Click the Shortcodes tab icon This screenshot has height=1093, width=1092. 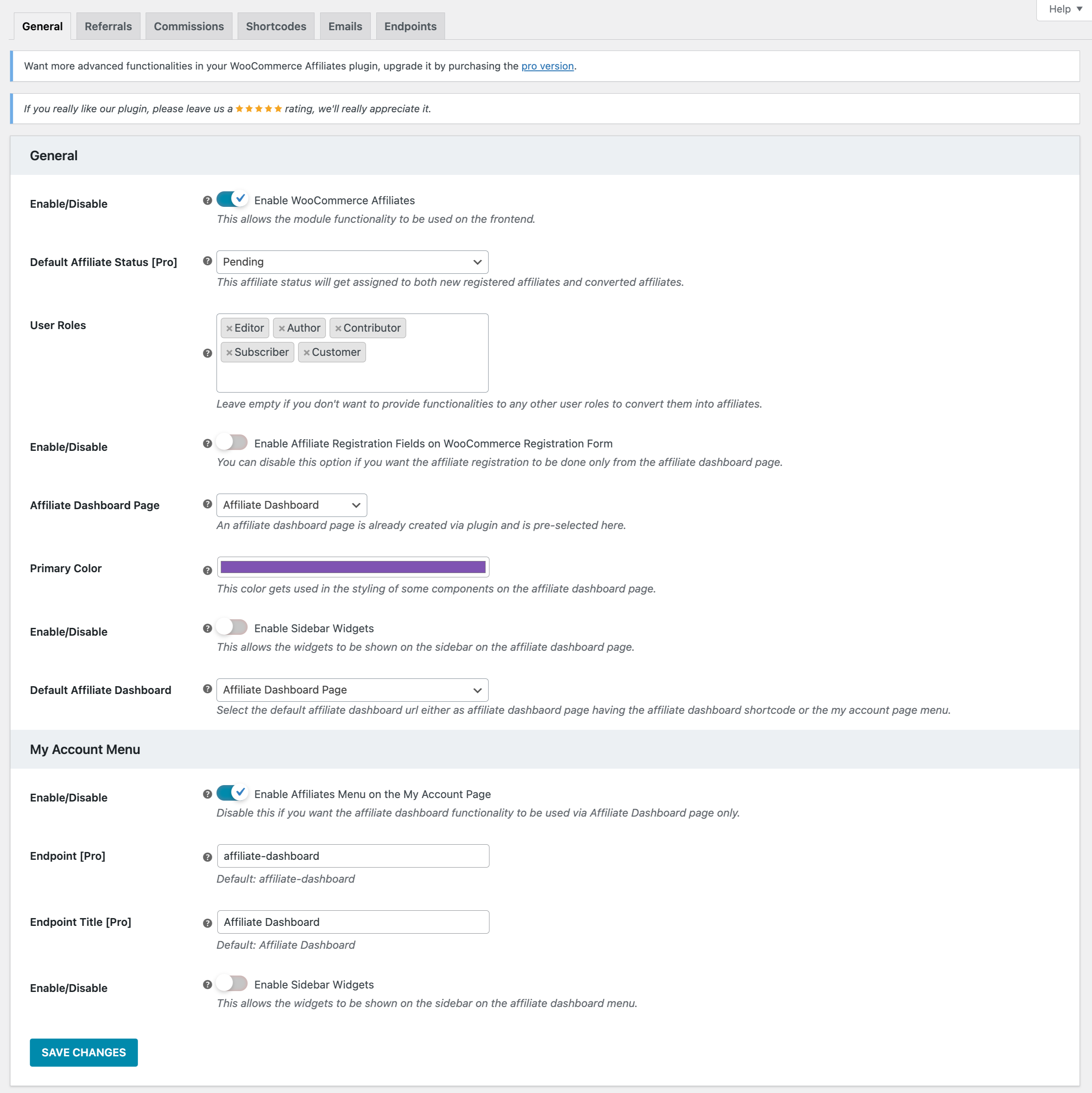pyautogui.click(x=276, y=26)
